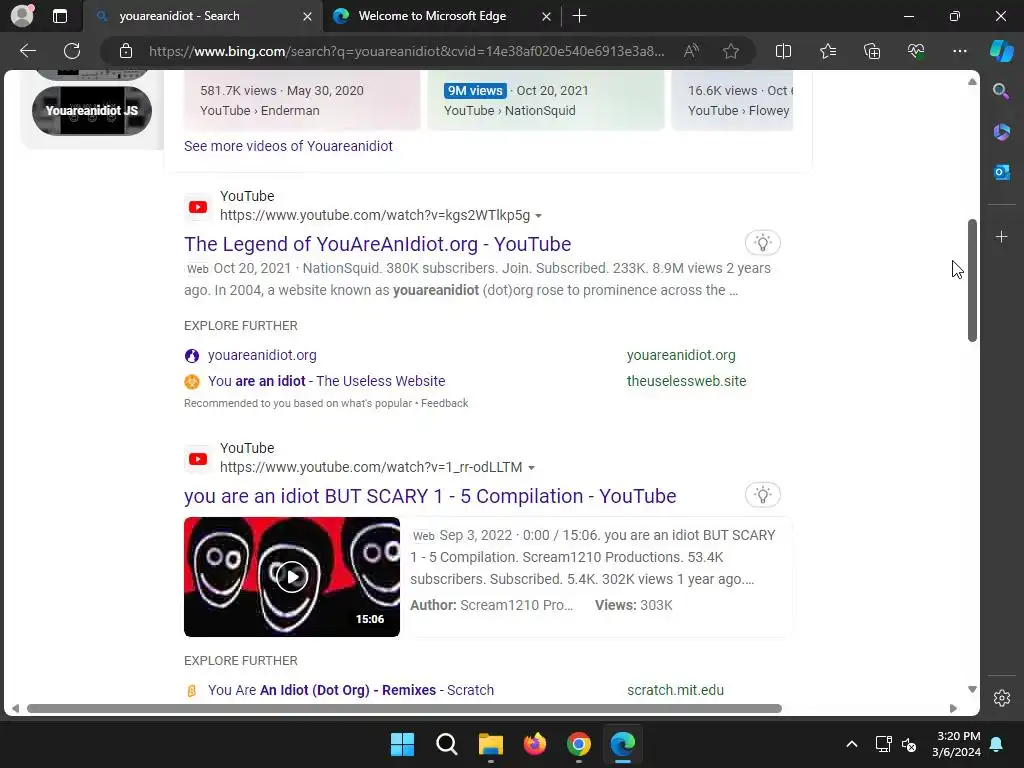Viewport: 1024px width, 768px height.
Task: Open the Flowey 16.6K views video card
Action: (733, 101)
